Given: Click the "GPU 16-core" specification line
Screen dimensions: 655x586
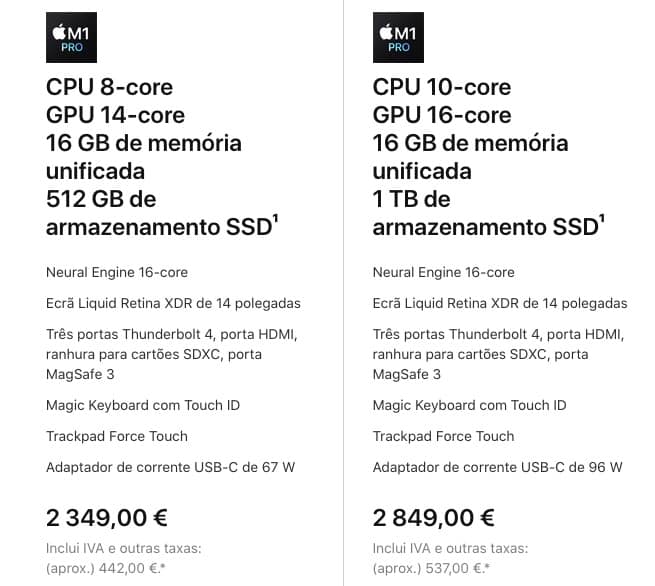Looking at the screenshot, I should (442, 114).
